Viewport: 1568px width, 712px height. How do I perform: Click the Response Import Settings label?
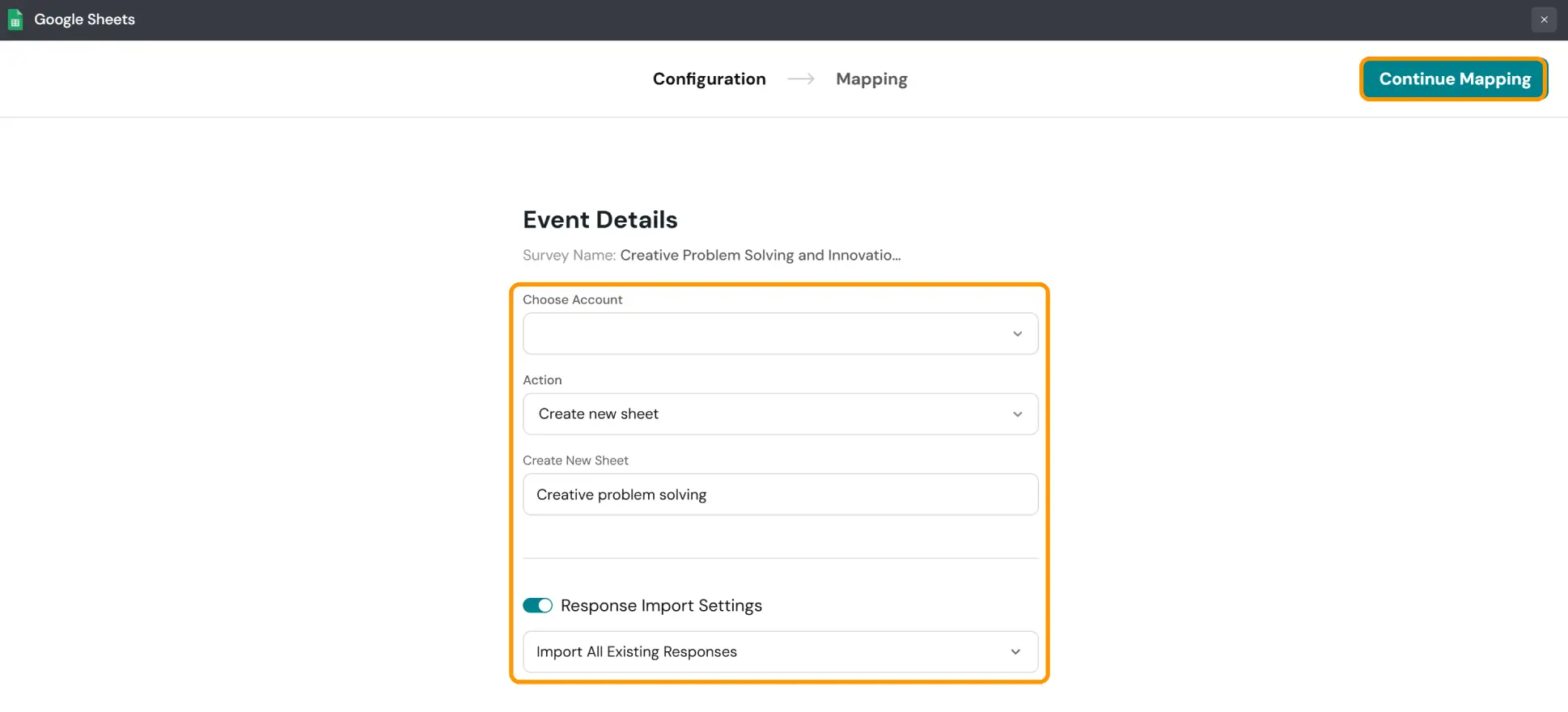pos(661,605)
